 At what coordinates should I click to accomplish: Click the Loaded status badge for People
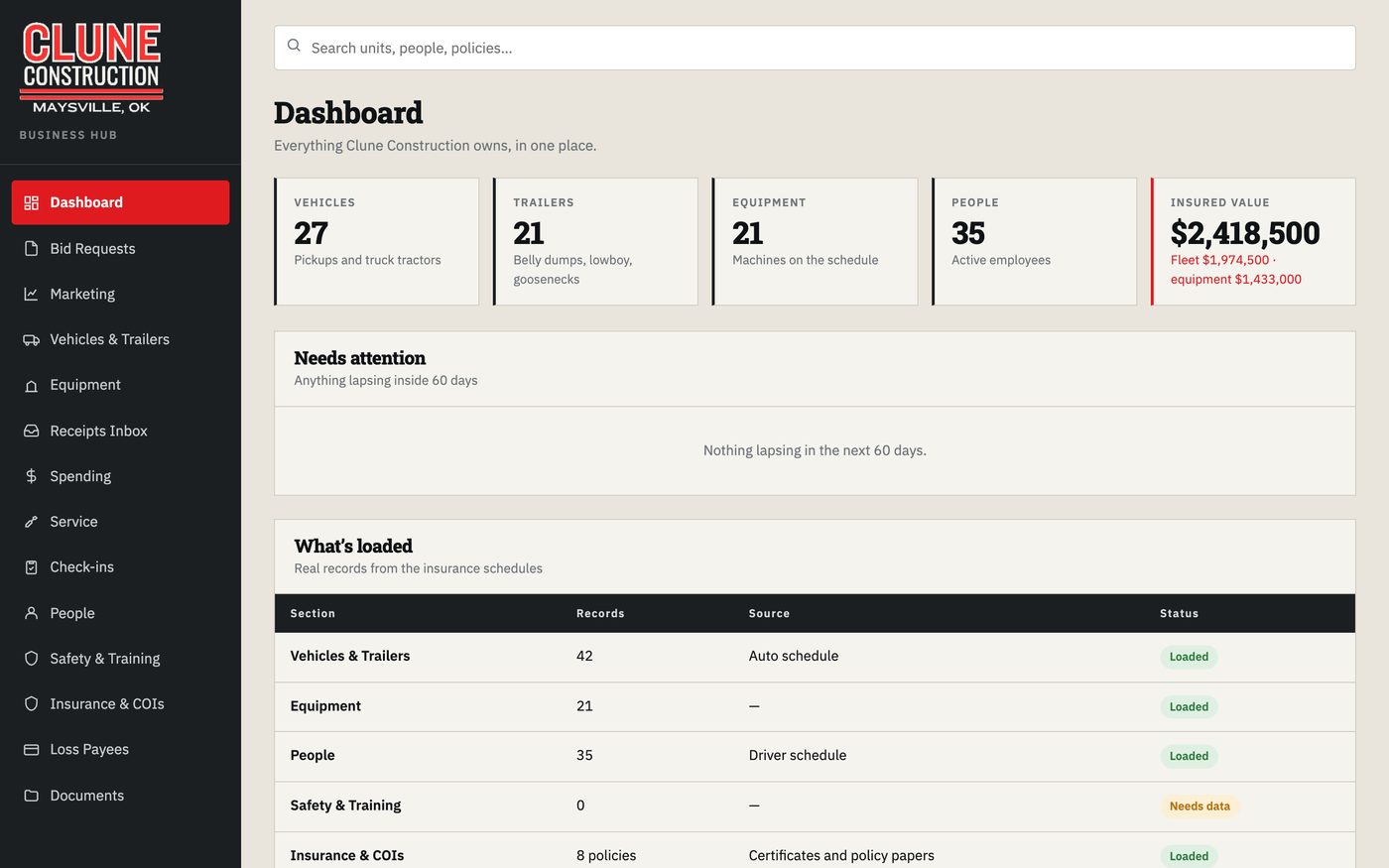[1189, 756]
